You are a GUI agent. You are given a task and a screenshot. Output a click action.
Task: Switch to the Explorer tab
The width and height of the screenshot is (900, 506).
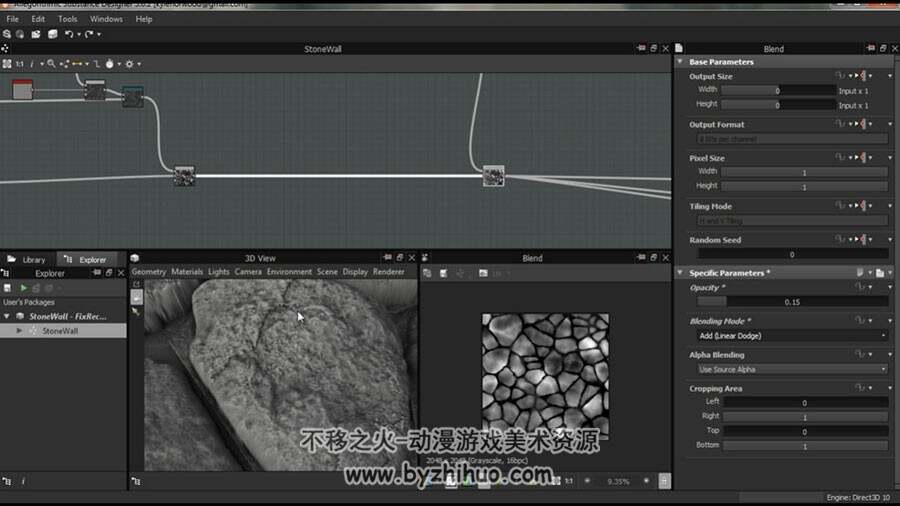click(x=86, y=259)
